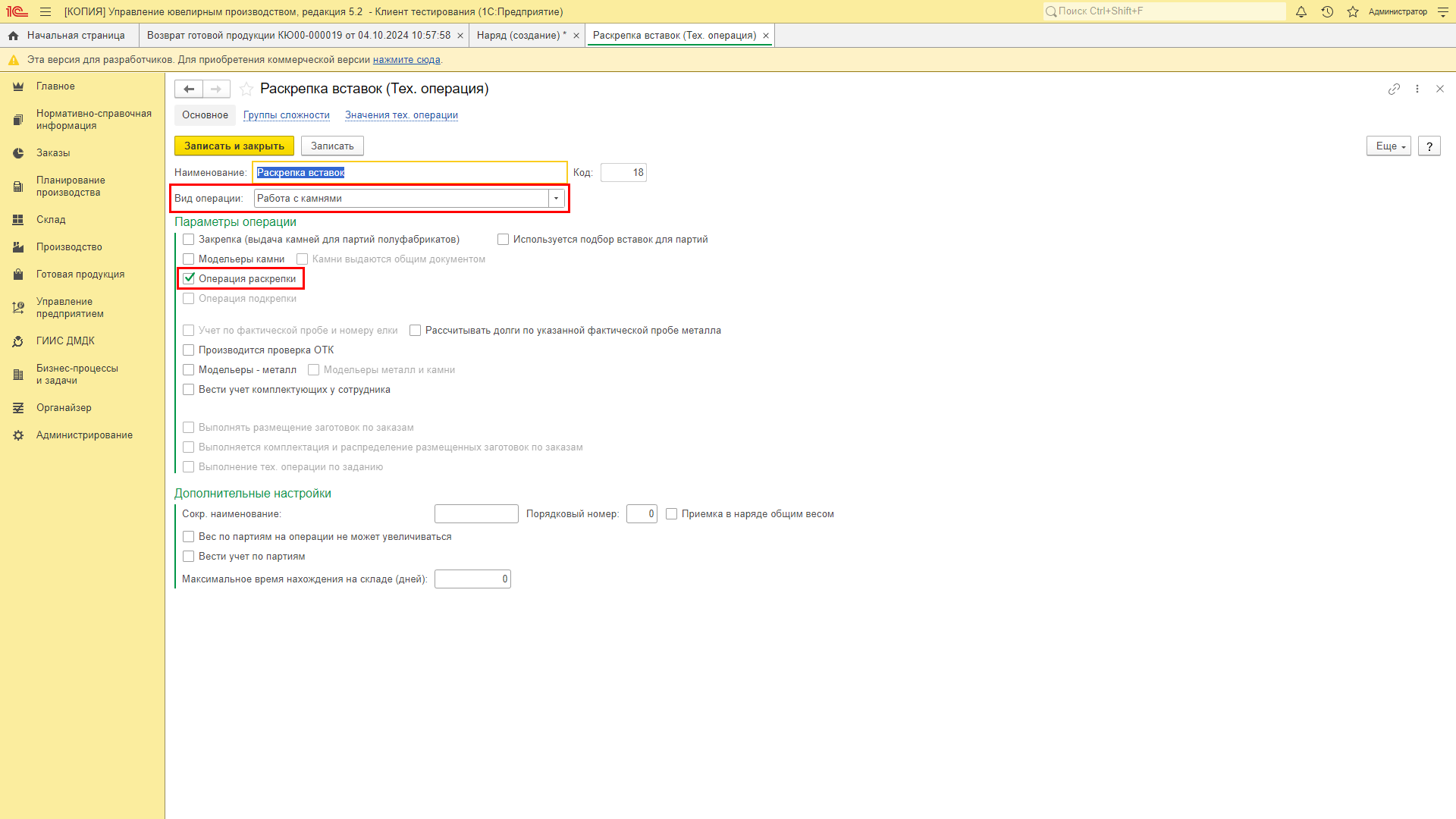Click the Органайзер section icon
This screenshot has width=1456, height=819.
pos(18,408)
